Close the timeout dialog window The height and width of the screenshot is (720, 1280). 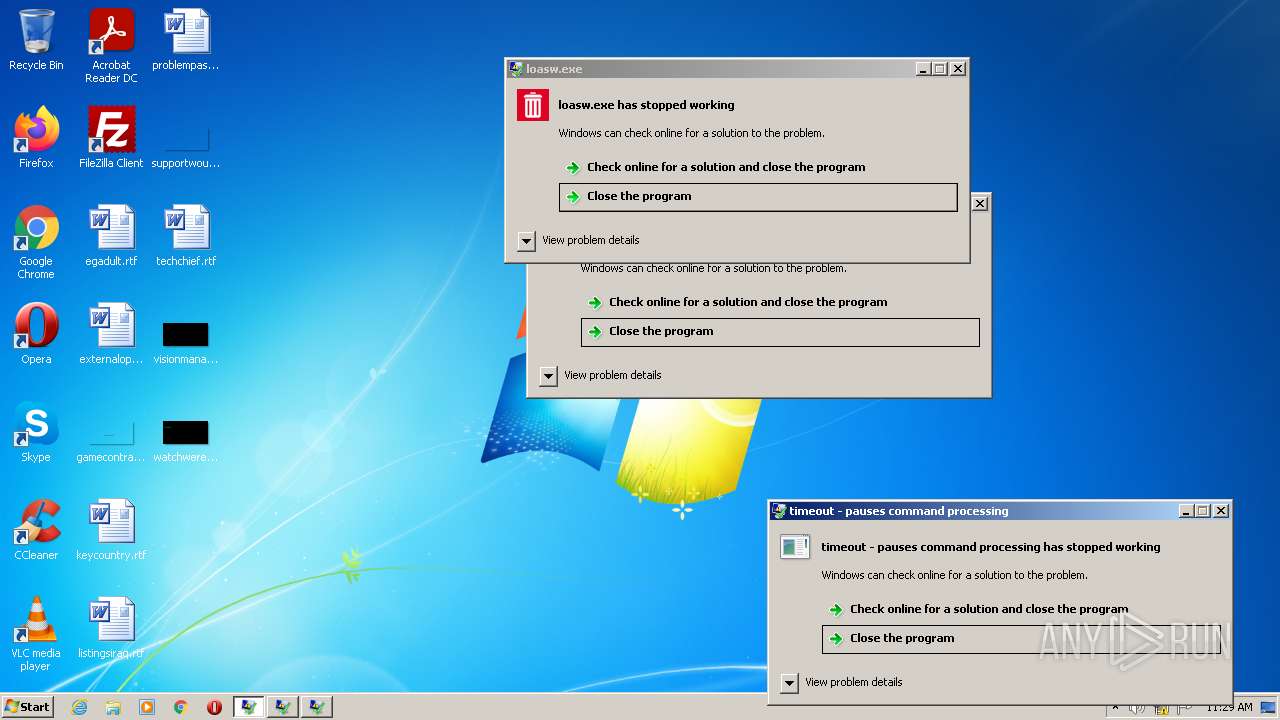[x=1221, y=511]
